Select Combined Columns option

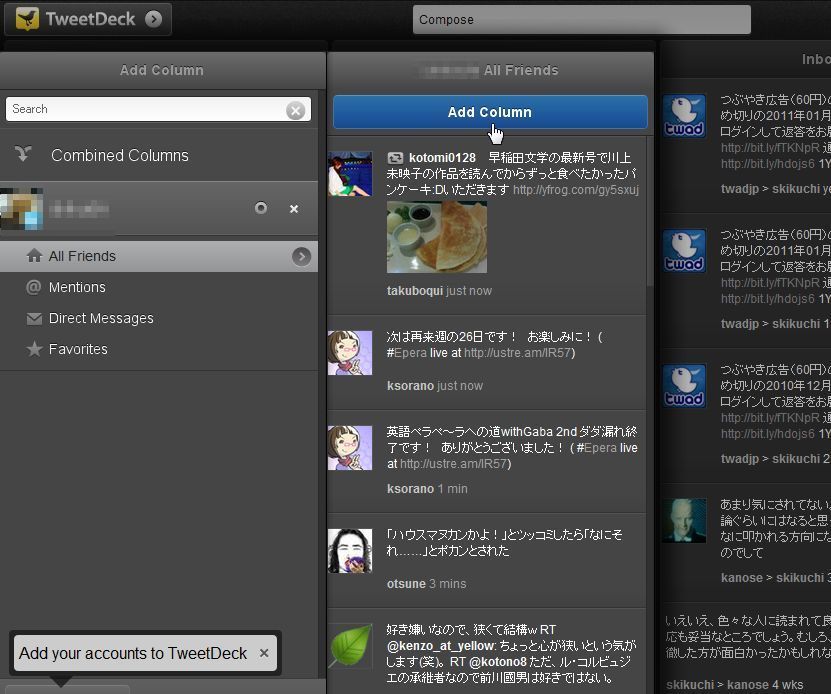tap(159, 155)
